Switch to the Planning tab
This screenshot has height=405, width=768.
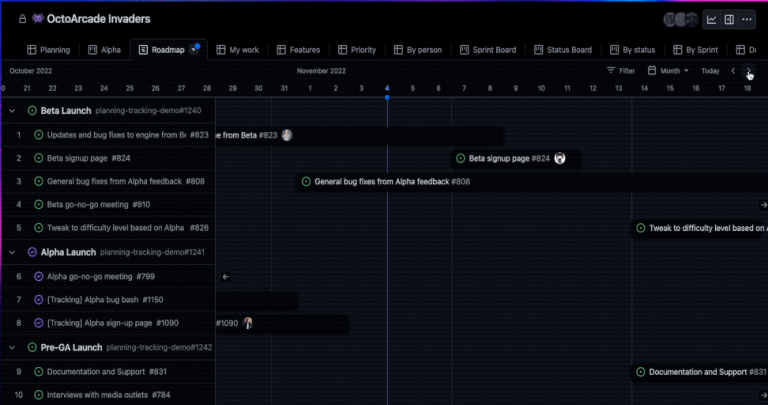[48, 49]
